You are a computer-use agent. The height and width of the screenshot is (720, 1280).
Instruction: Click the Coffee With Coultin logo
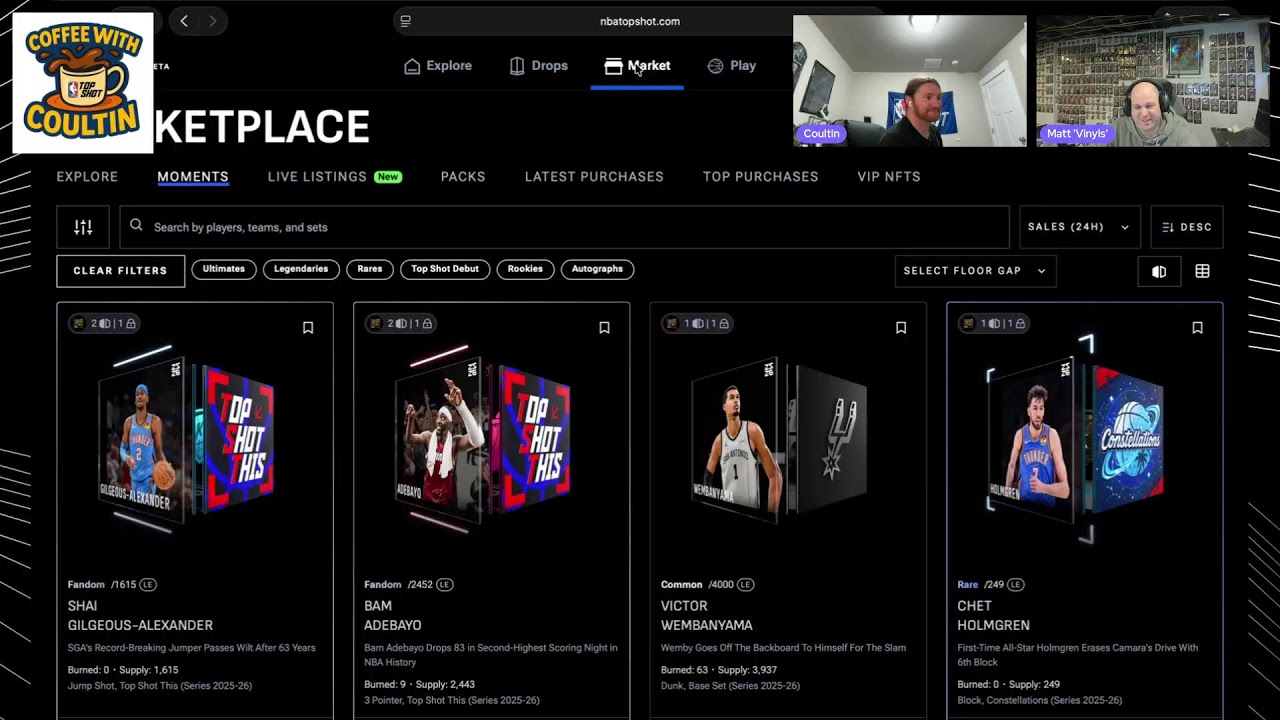(x=83, y=83)
